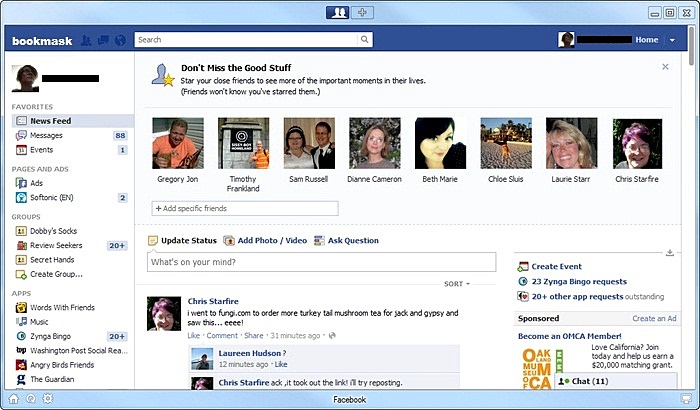Screen dimensions: 700x410
Task: Launch Angry Birds Friends icon
Action: pyautogui.click(x=21, y=364)
